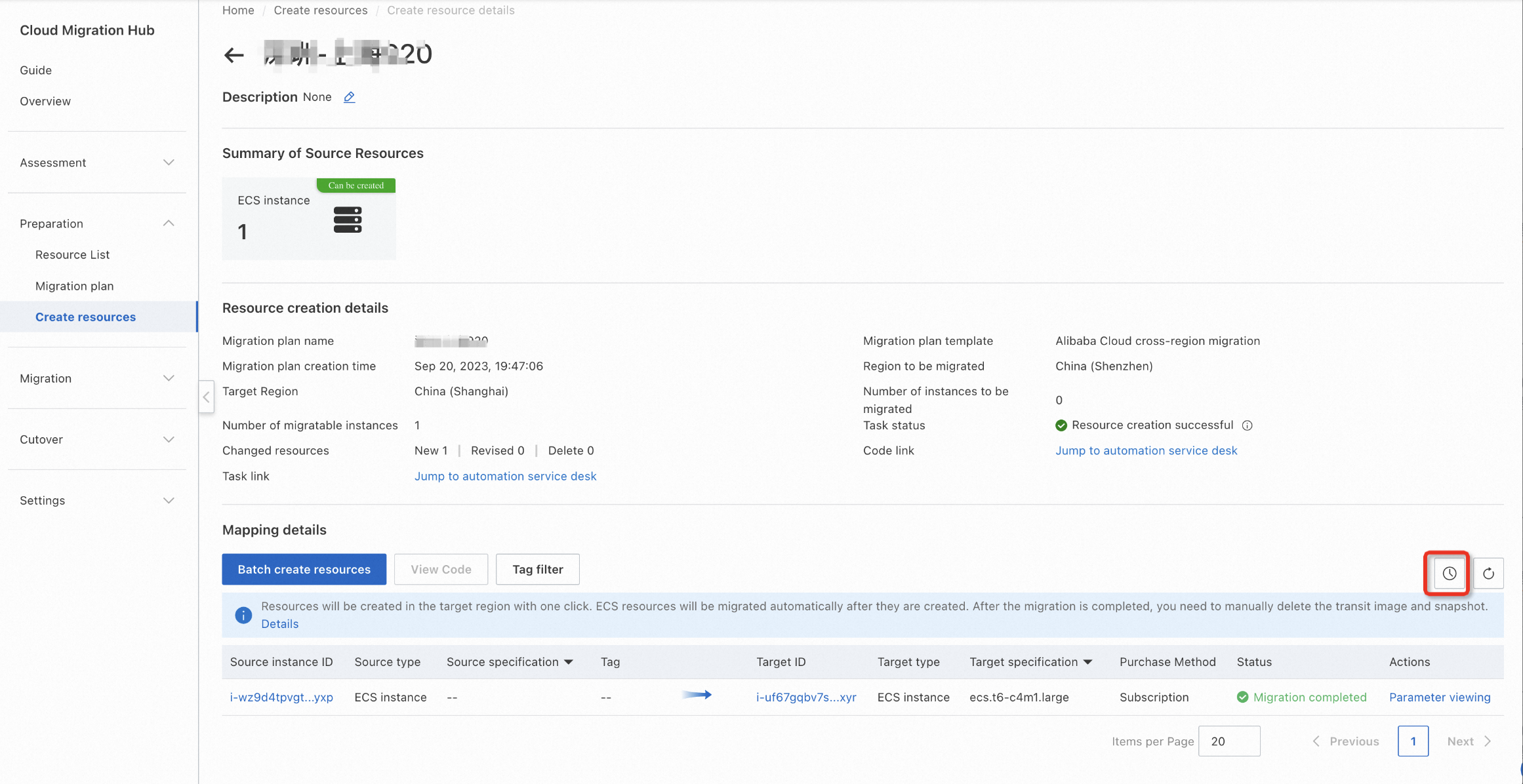This screenshot has height=784, width=1523.
Task: Open the Source specification filter dropdown
Action: click(569, 662)
